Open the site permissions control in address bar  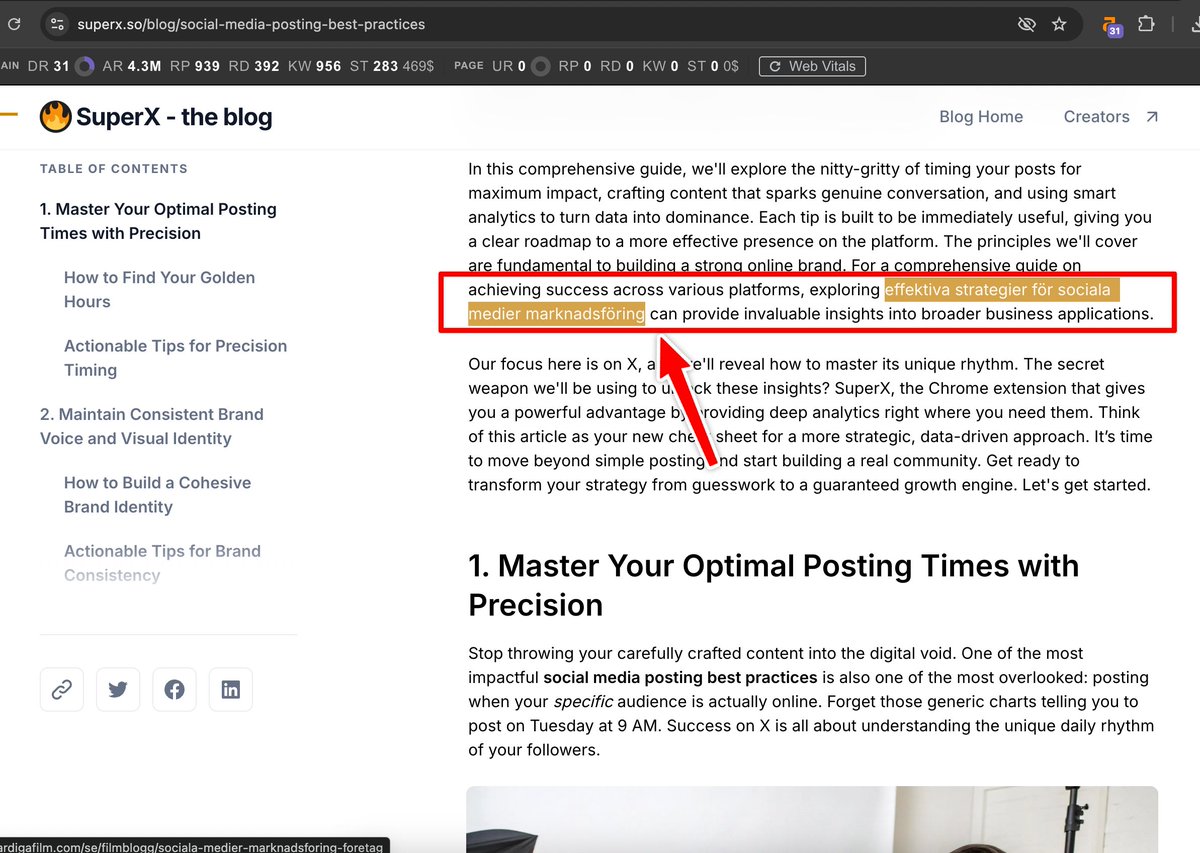[56, 23]
